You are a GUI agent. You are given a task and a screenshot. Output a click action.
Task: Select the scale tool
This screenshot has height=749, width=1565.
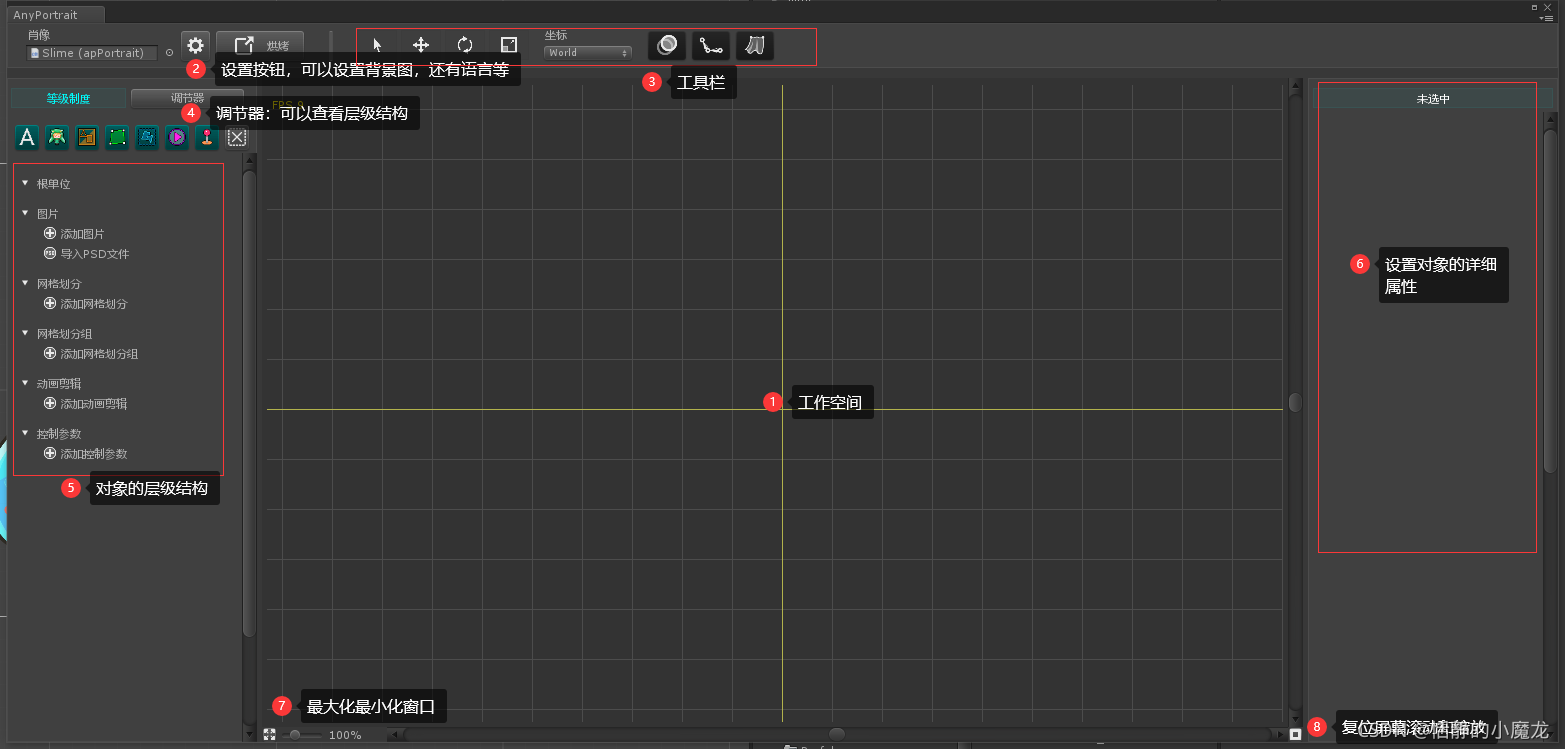click(x=509, y=45)
